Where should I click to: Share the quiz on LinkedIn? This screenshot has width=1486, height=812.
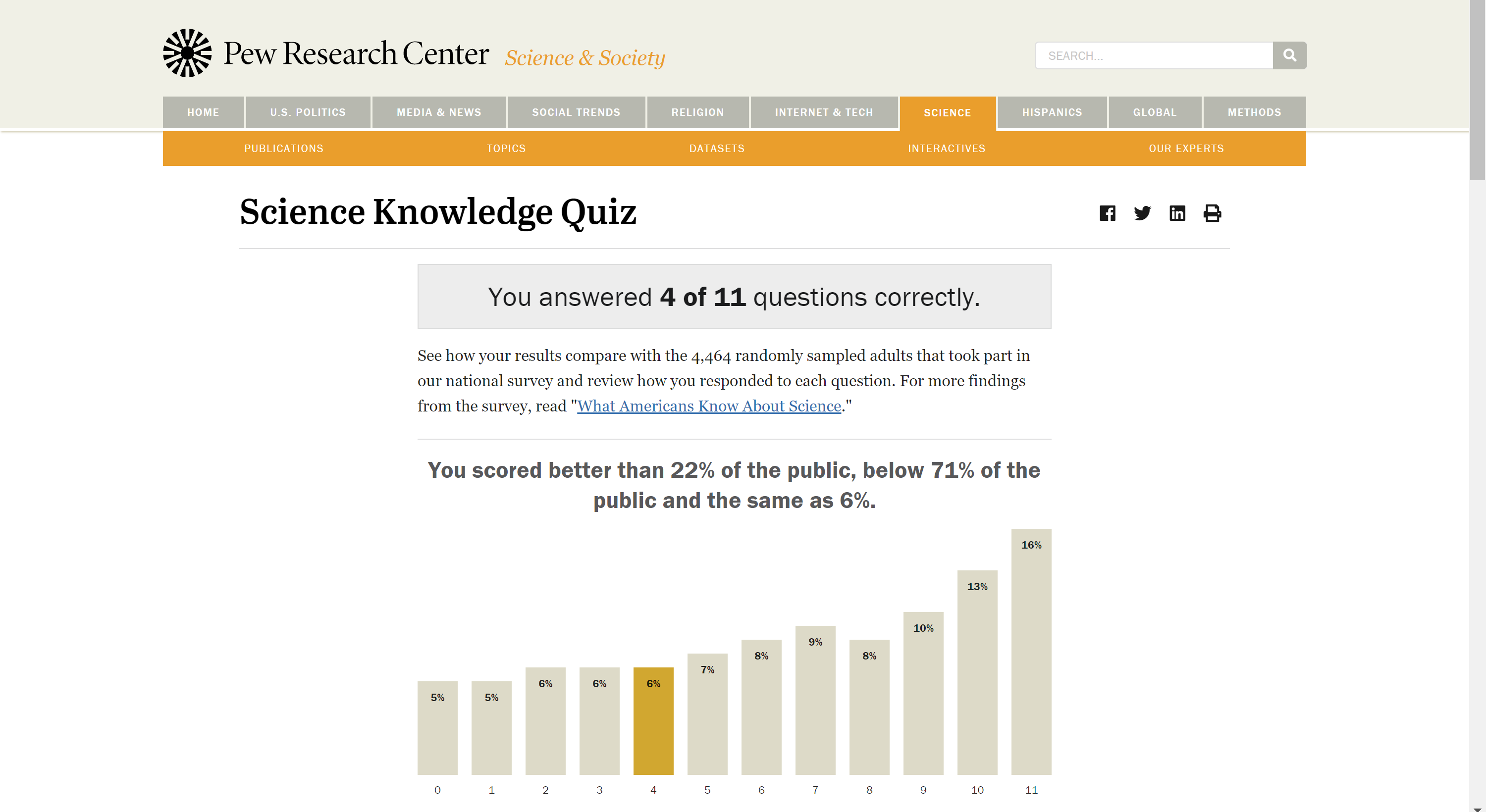[x=1177, y=213]
